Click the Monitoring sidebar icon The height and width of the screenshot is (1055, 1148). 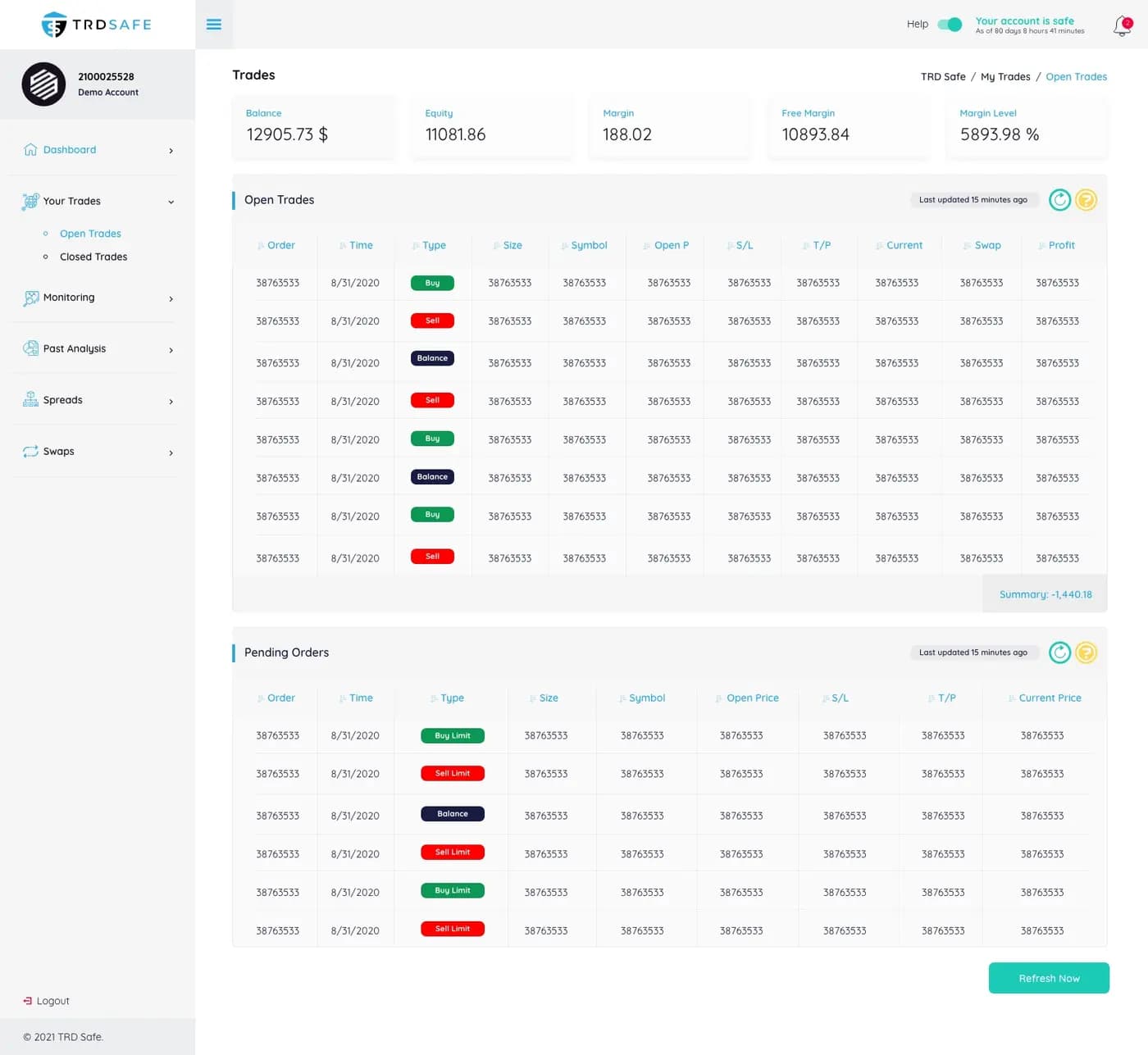pyautogui.click(x=30, y=298)
